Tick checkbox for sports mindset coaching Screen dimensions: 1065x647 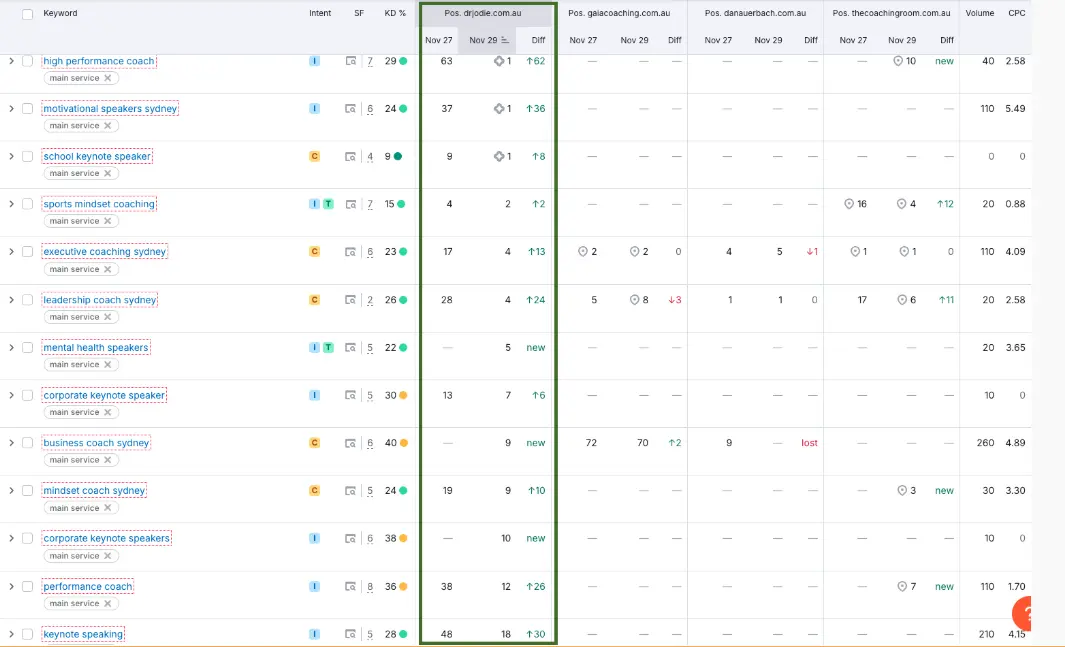[27, 204]
